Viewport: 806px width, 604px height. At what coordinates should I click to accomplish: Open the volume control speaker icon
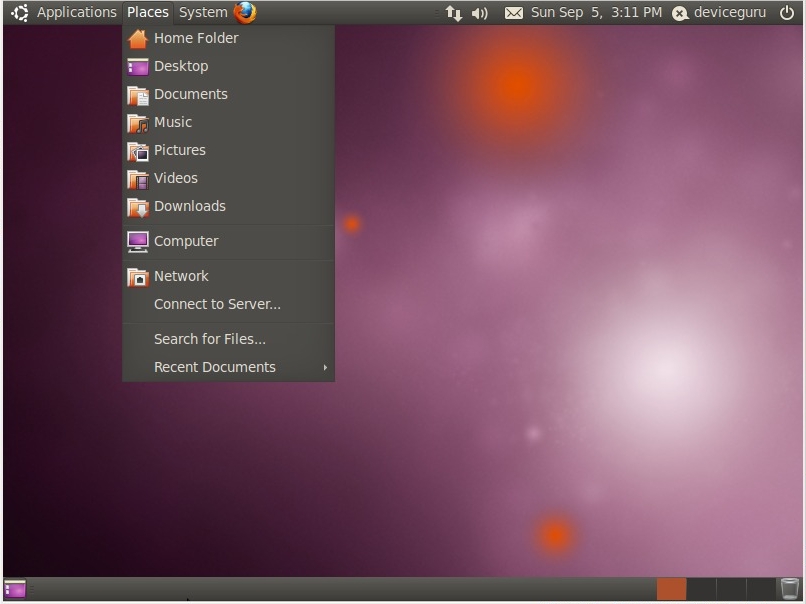480,13
